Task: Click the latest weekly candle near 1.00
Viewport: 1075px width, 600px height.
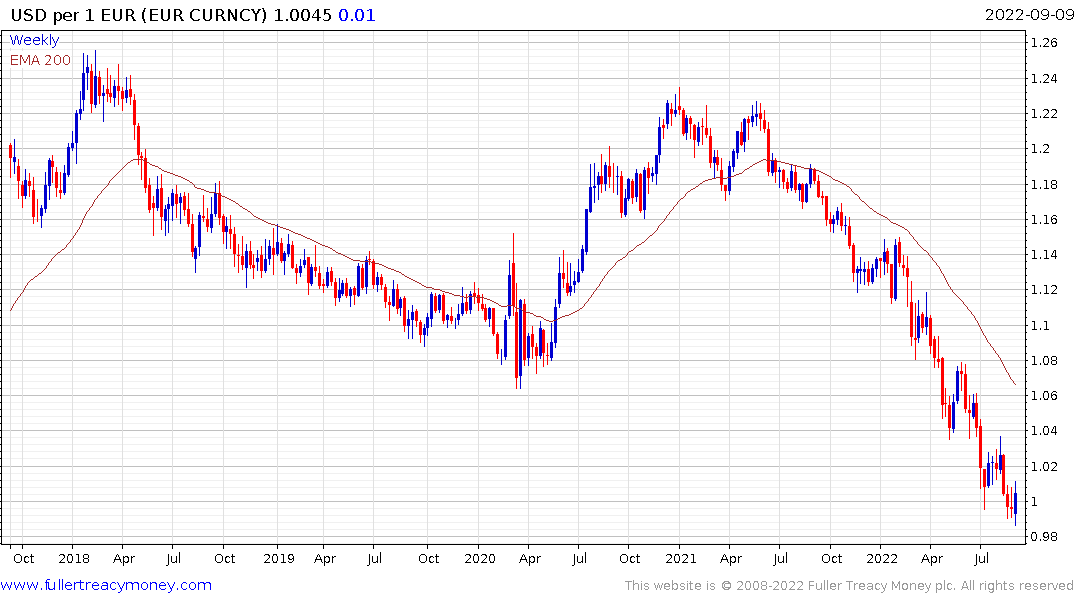Action: [1015, 503]
